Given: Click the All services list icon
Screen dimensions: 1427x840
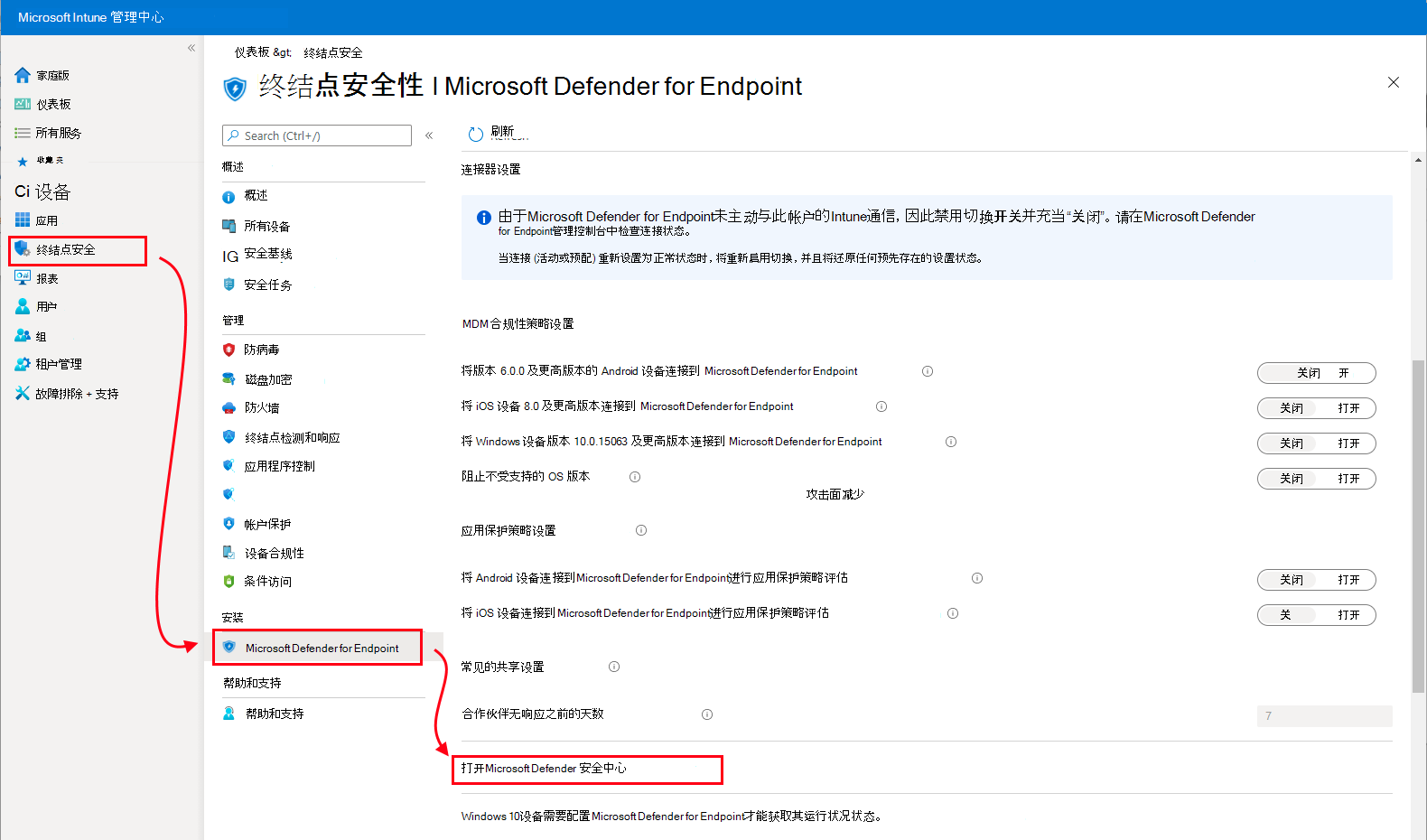Looking at the screenshot, I should point(23,133).
